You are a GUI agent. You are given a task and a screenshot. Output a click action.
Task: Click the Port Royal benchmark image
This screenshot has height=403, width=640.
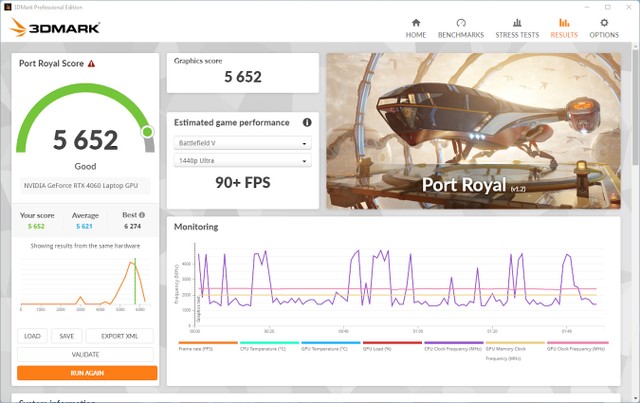pos(473,131)
